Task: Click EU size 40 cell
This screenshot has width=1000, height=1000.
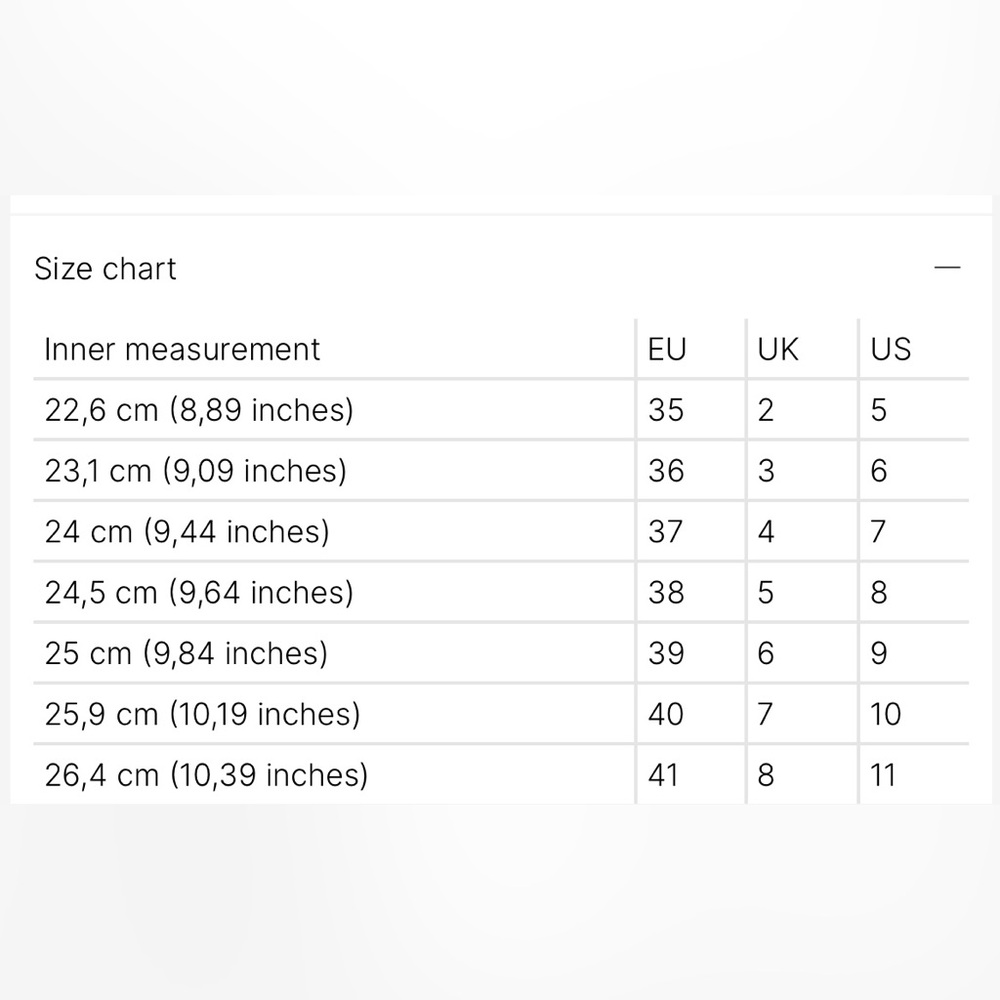Action: pyautogui.click(x=666, y=714)
